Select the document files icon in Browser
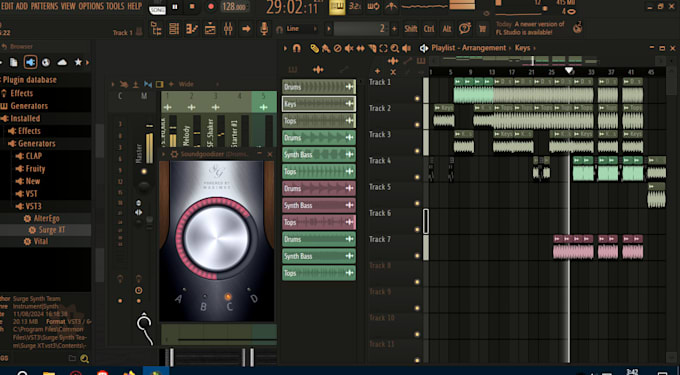The height and width of the screenshot is (375, 680). [x=13, y=62]
